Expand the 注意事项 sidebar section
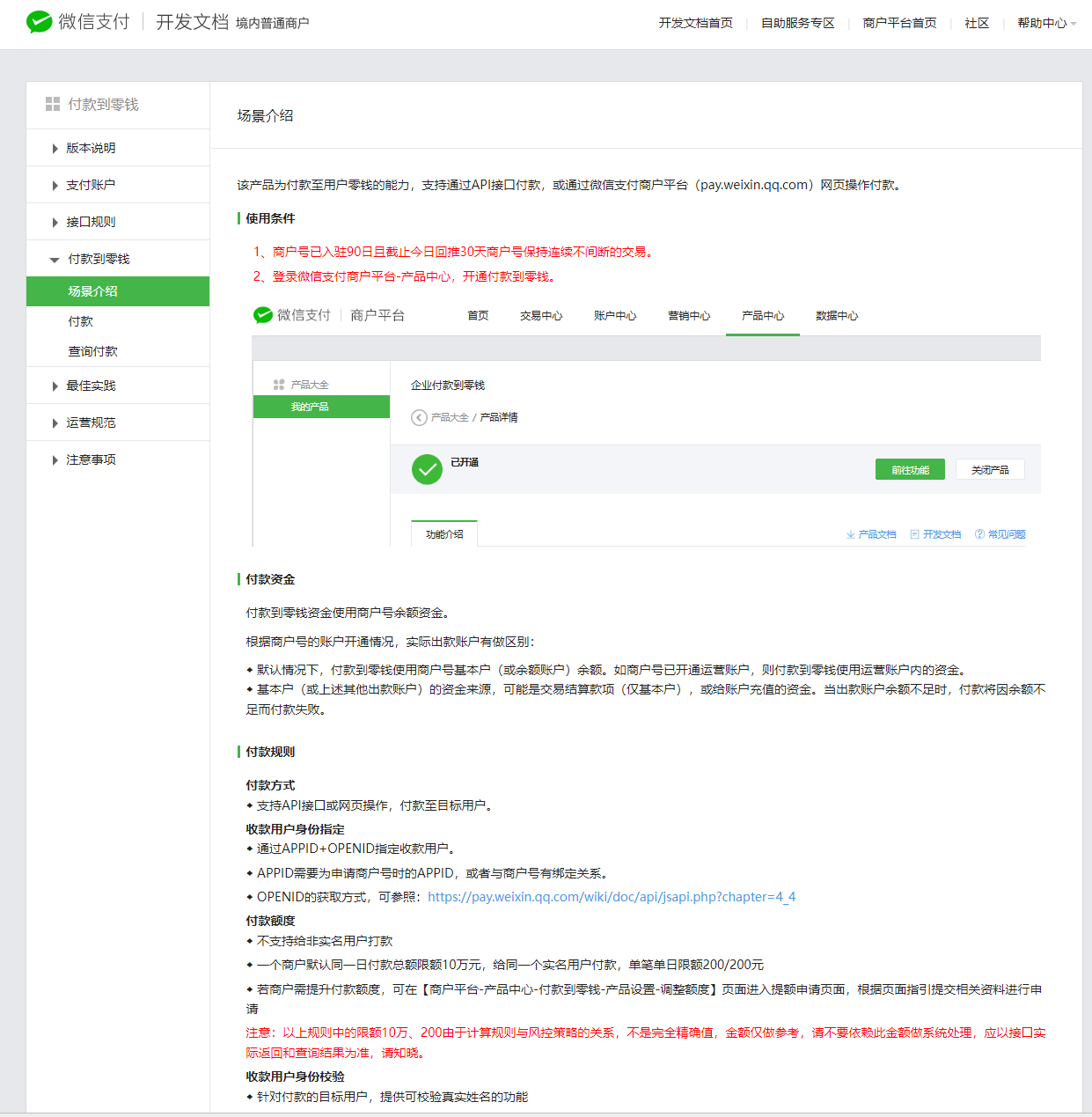 point(118,459)
